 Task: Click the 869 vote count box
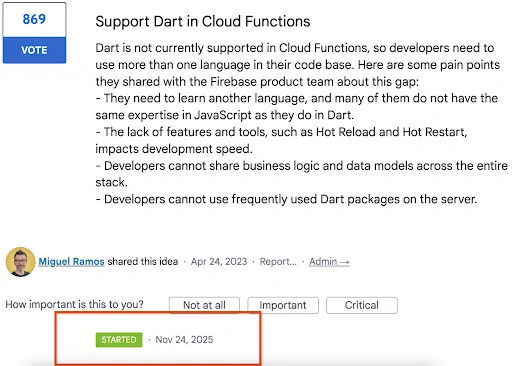point(34,19)
